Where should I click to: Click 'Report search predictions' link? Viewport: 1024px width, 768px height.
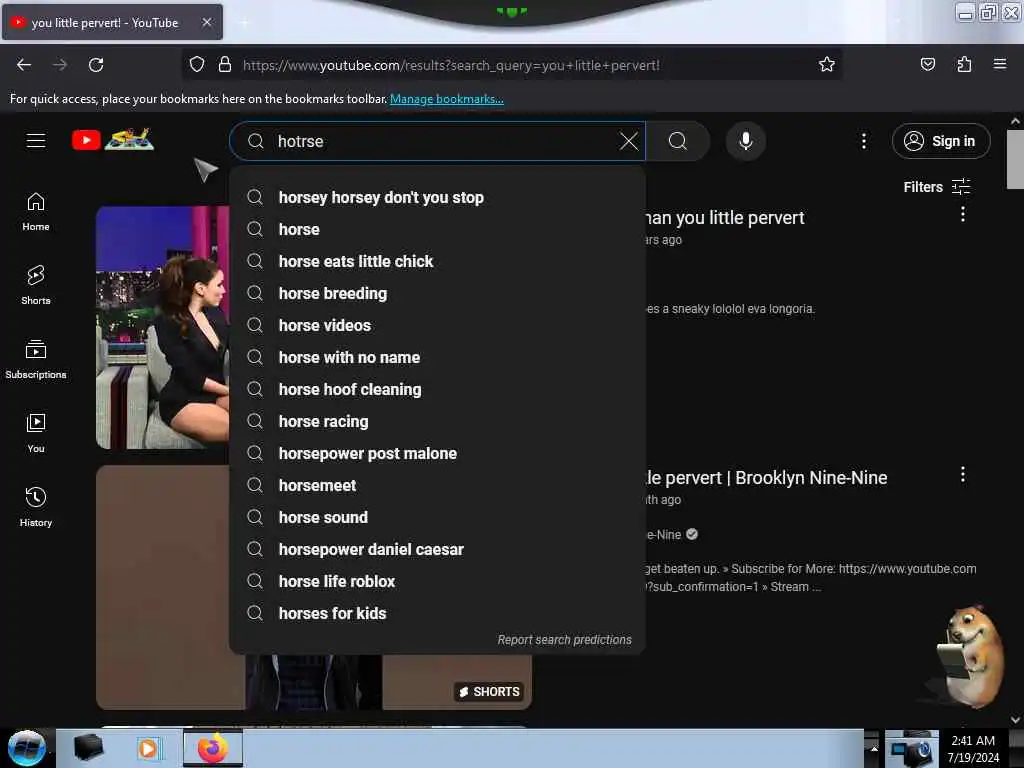point(564,640)
